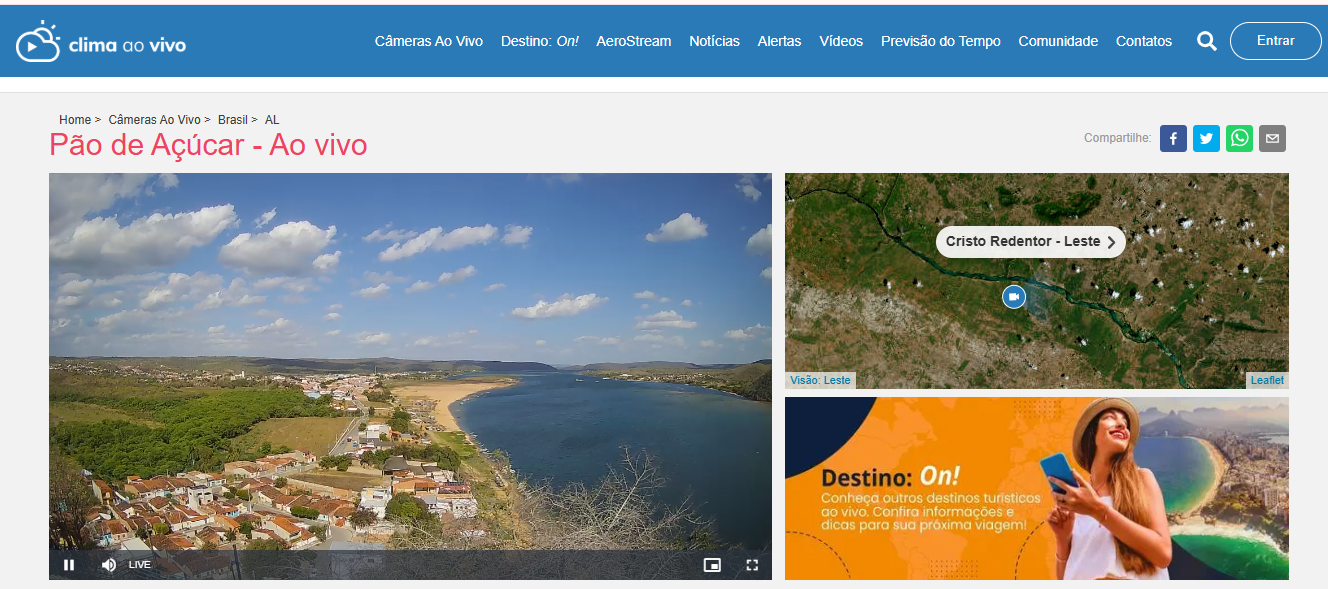The height and width of the screenshot is (589, 1328).
Task: Click the LIVE indicator on the player
Action: coord(139,565)
